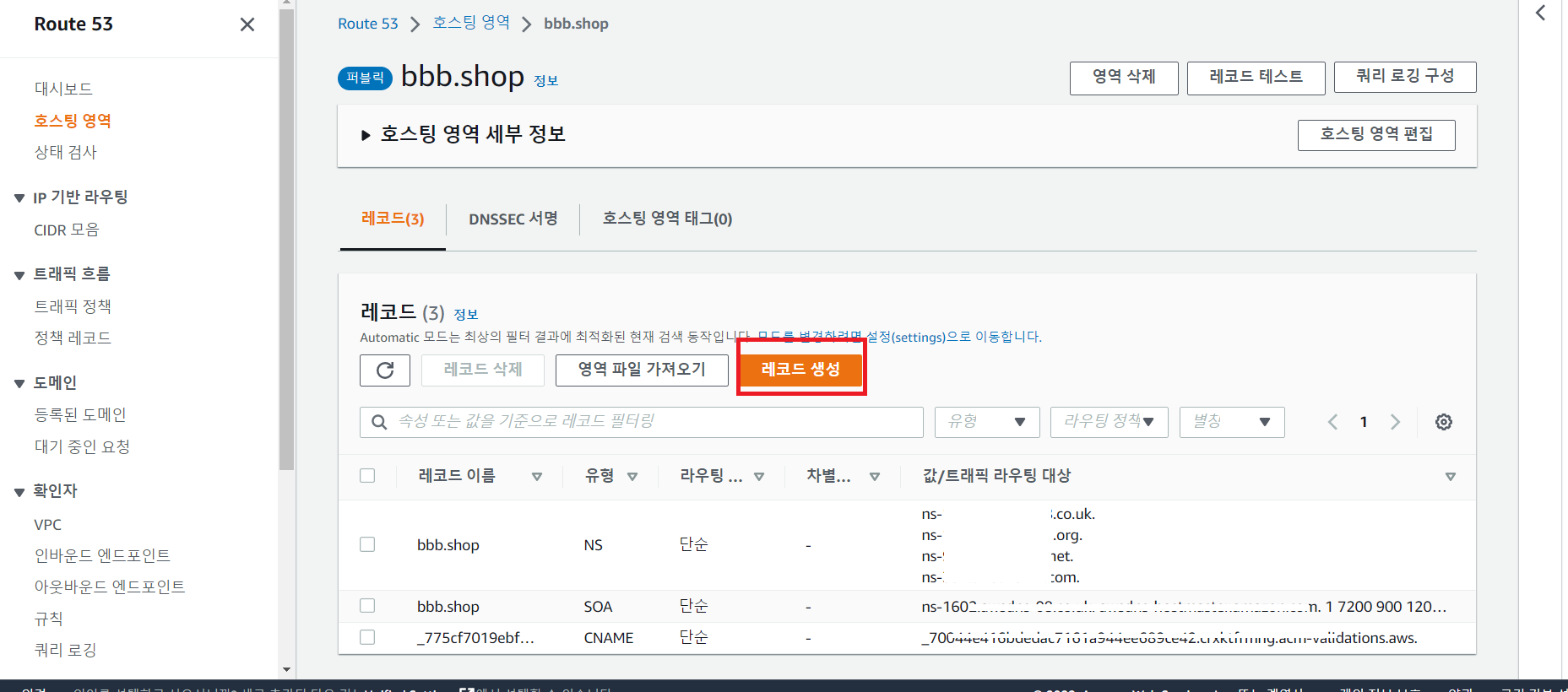Open 대시보드 in the sidebar
Image resolution: width=1568 pixels, height=692 pixels.
click(63, 89)
